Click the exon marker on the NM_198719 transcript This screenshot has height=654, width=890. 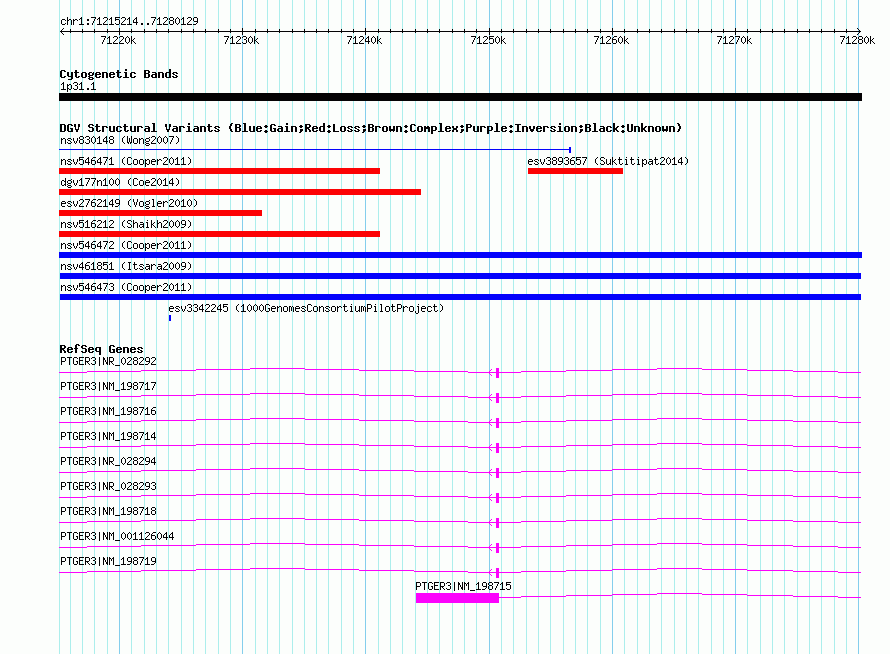pos(498,573)
